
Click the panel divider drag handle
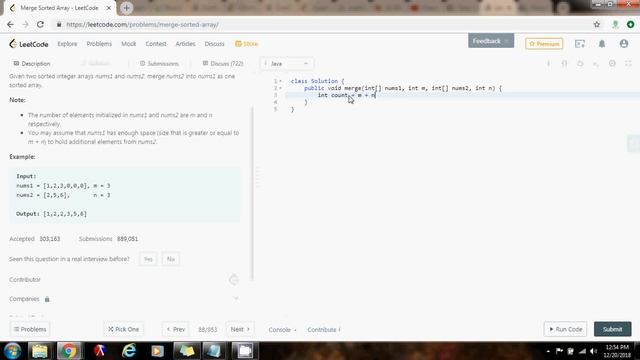coord(258,178)
